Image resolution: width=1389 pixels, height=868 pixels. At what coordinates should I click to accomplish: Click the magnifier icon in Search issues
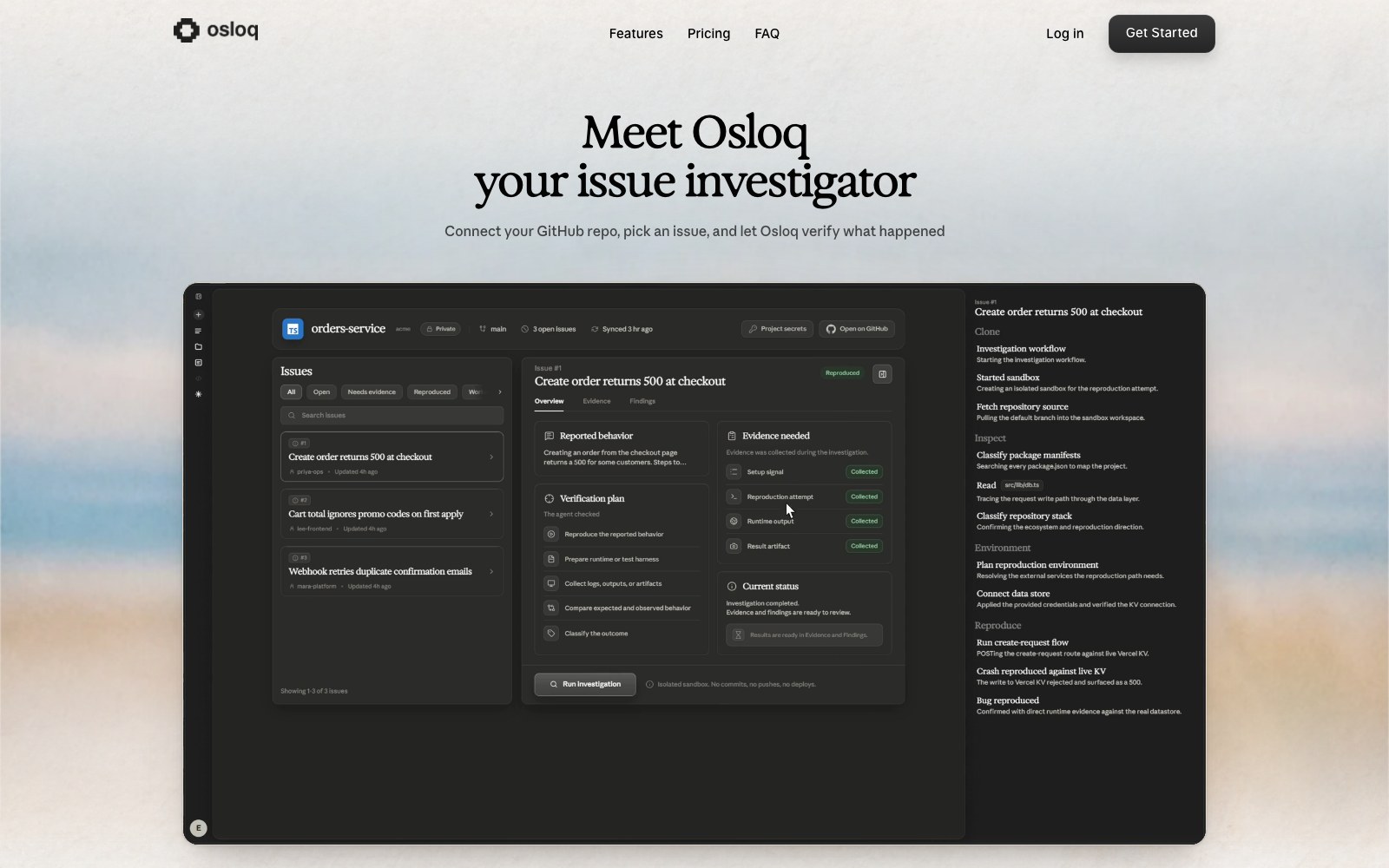(292, 416)
